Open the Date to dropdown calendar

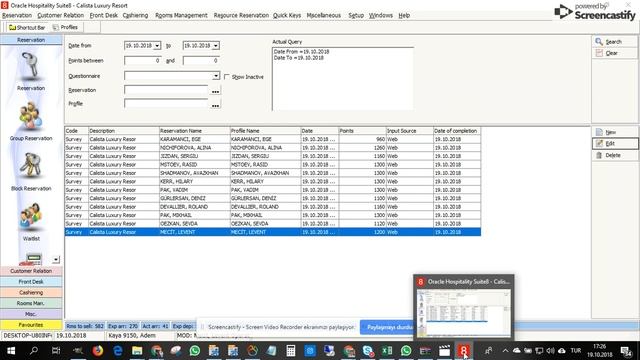coord(216,46)
